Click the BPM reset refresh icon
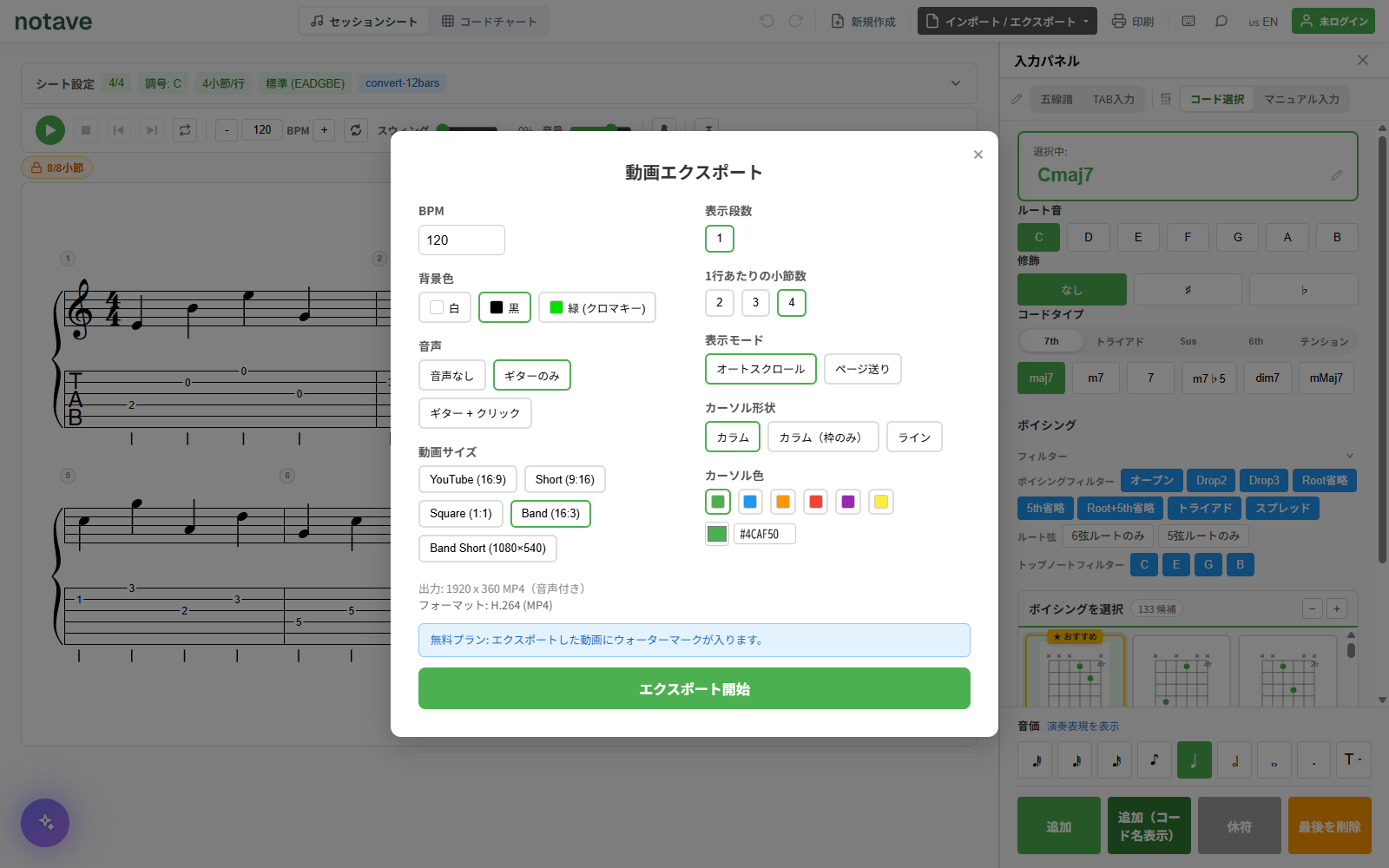 [356, 130]
